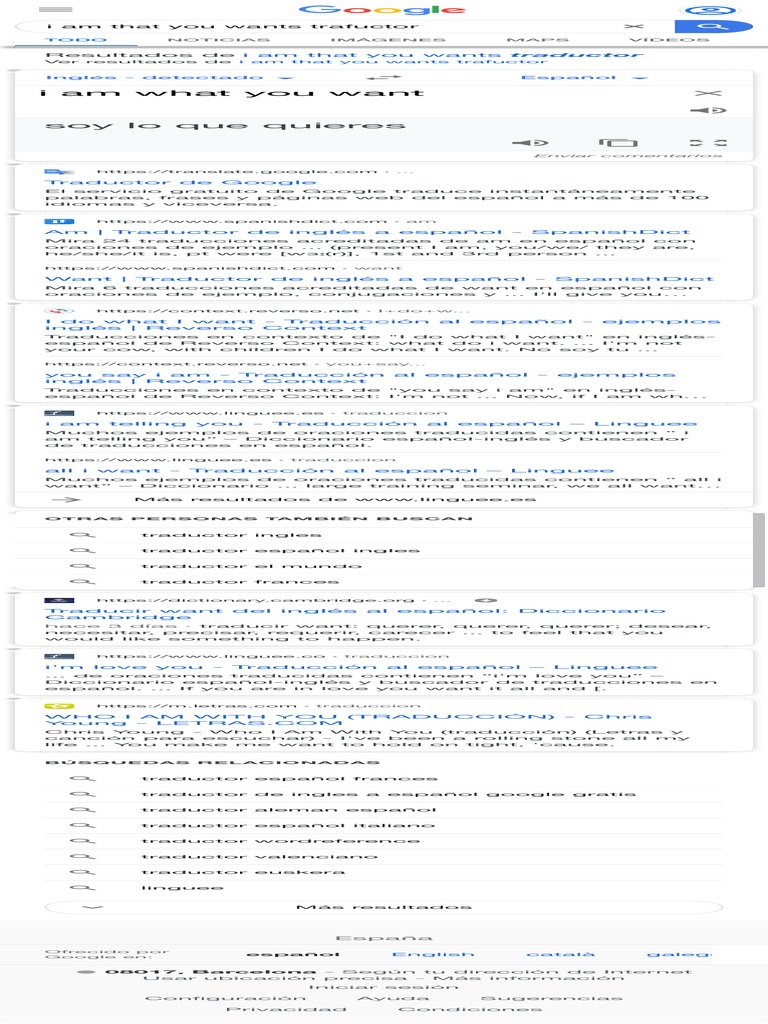Open 'Privacidad' in the footer
This screenshot has width=768, height=1024.
click(286, 1009)
